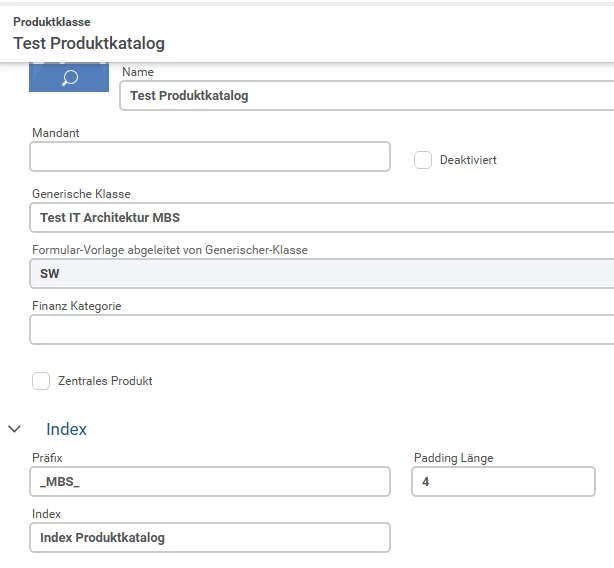The image size is (614, 568).
Task: Click the Name field with Test Produktkatalog
Action: pyautogui.click(x=366, y=96)
